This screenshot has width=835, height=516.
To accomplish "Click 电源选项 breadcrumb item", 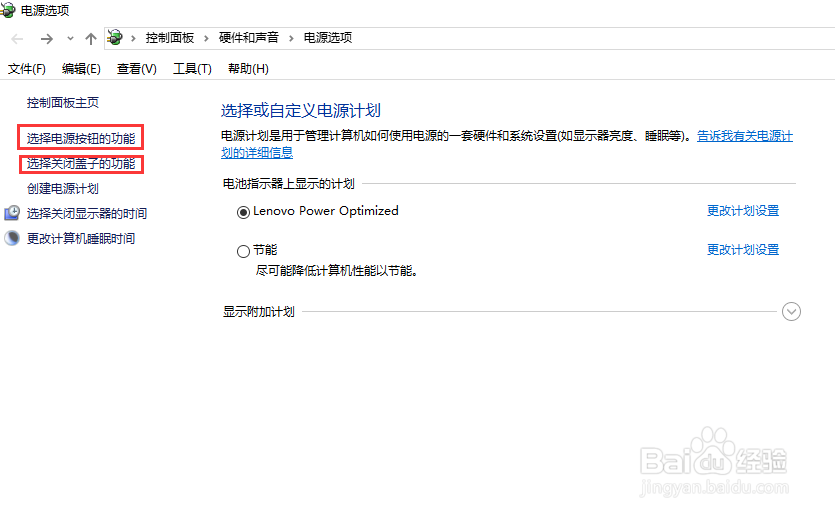I will click(x=328, y=38).
